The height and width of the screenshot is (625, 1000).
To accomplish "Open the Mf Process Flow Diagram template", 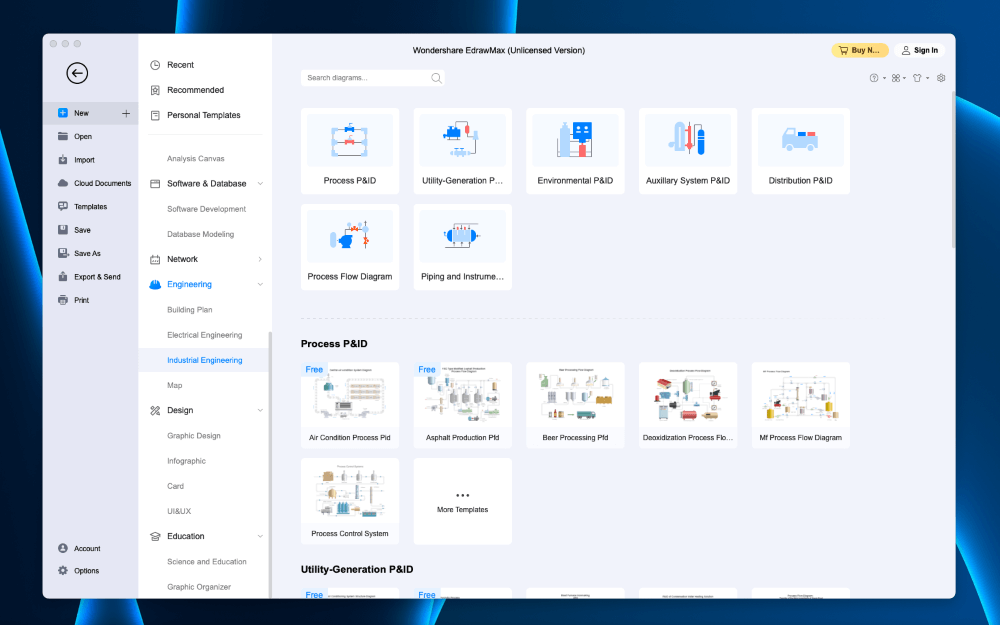I will [x=800, y=405].
